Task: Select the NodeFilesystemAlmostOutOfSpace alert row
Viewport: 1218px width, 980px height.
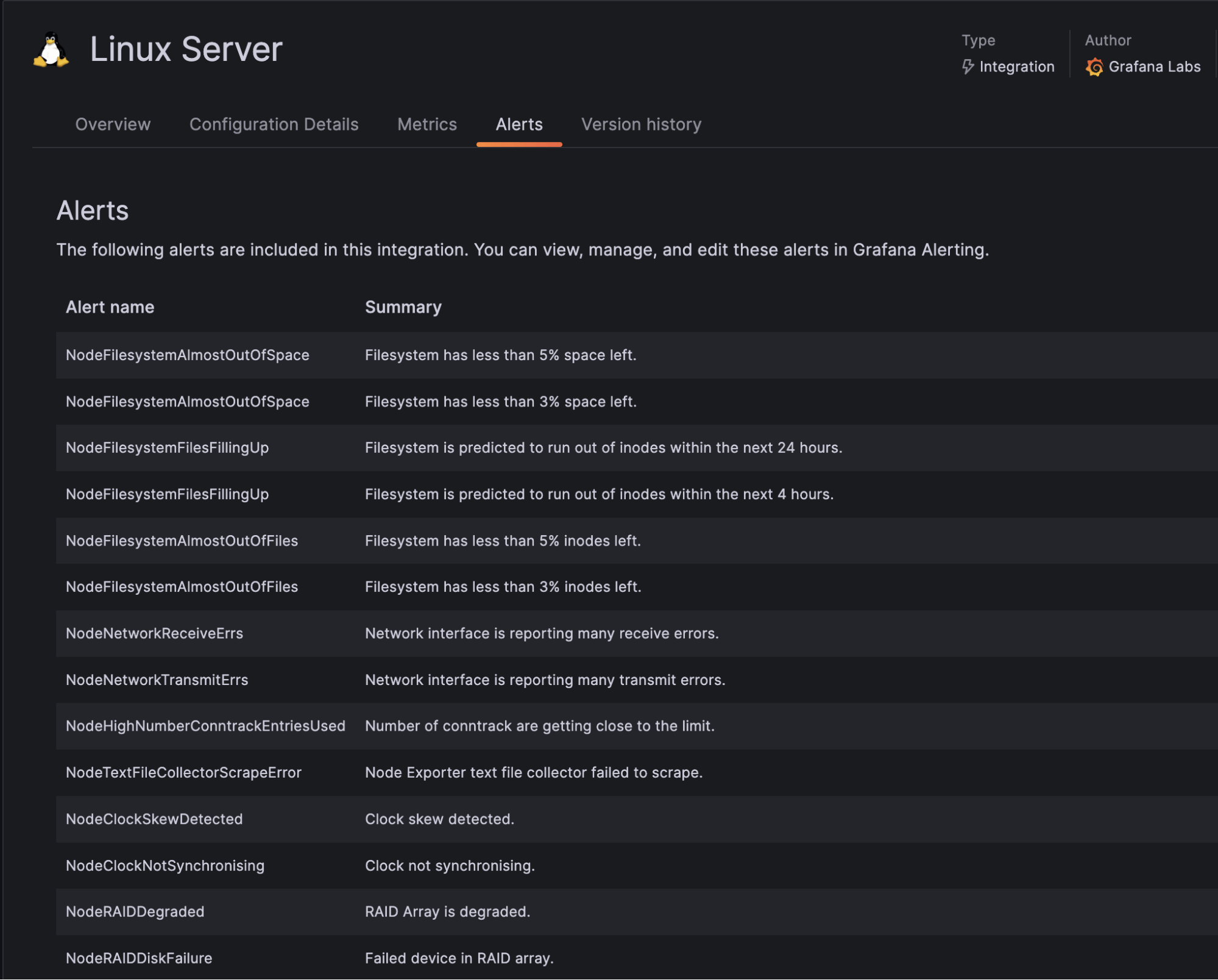Action: (187, 355)
